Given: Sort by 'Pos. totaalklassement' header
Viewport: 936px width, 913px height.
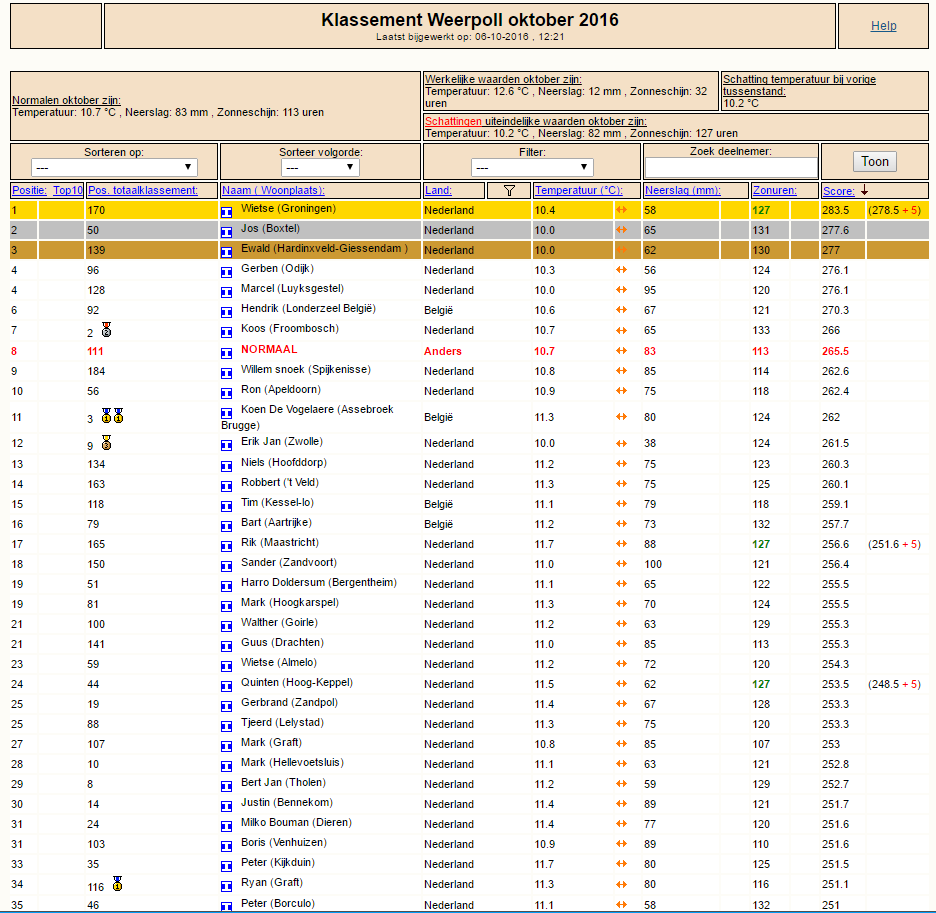Looking at the screenshot, I should point(143,190).
